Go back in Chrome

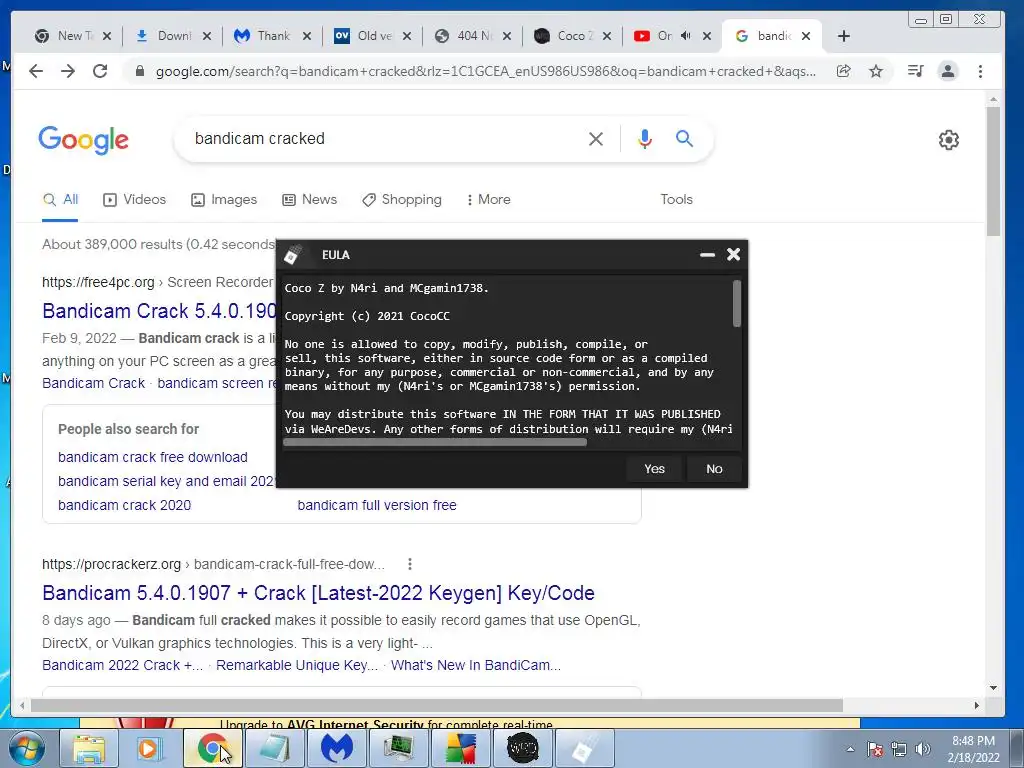36,71
